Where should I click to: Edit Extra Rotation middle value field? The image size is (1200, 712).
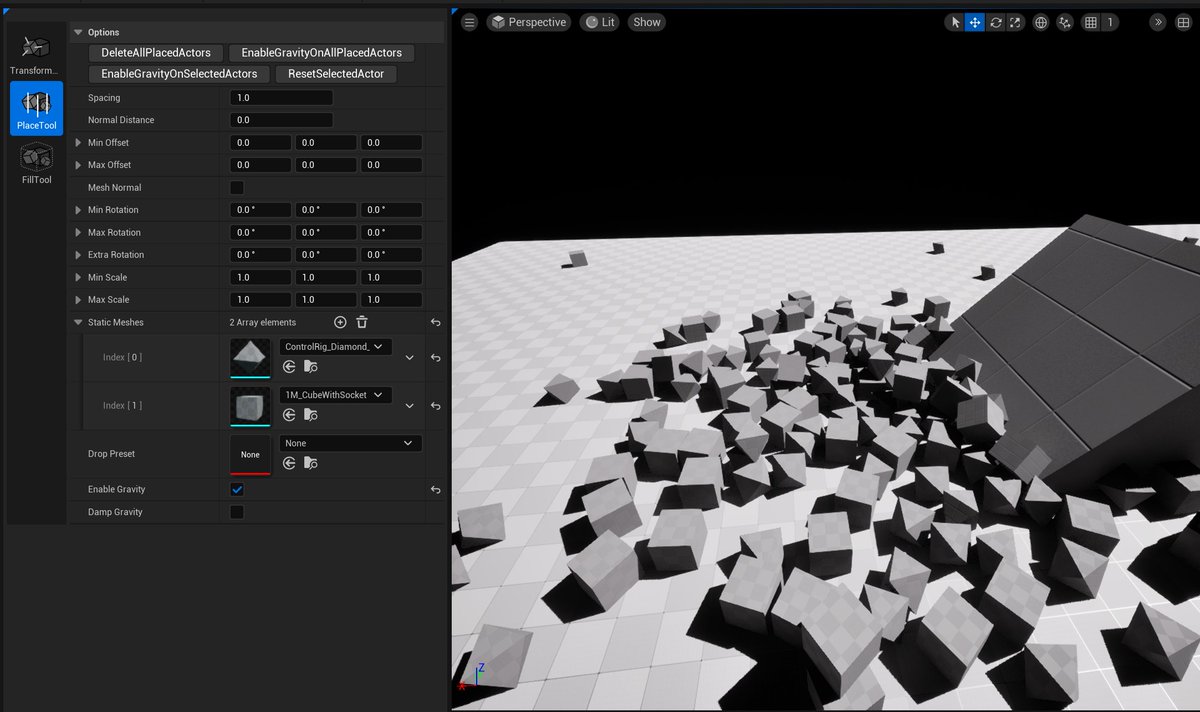[326, 255]
